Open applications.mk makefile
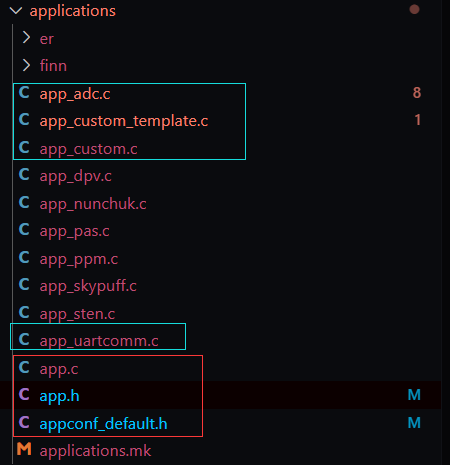Viewport: 450px width, 465px height. [95, 451]
